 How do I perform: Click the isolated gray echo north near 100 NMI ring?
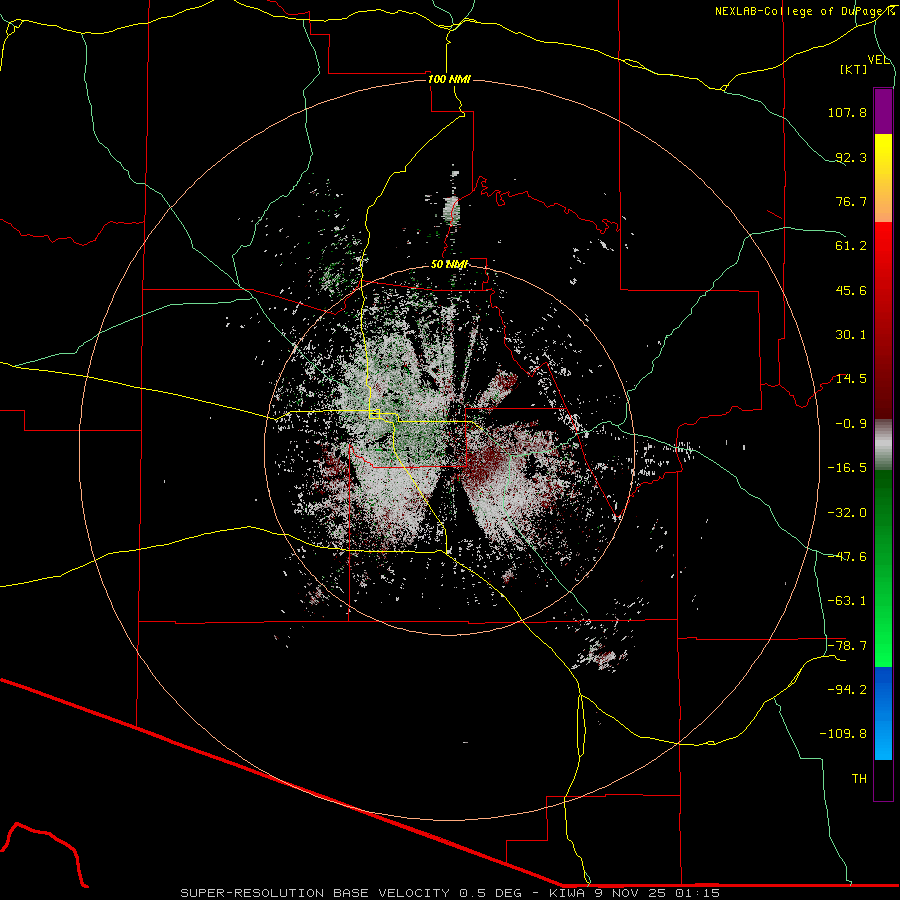452,209
